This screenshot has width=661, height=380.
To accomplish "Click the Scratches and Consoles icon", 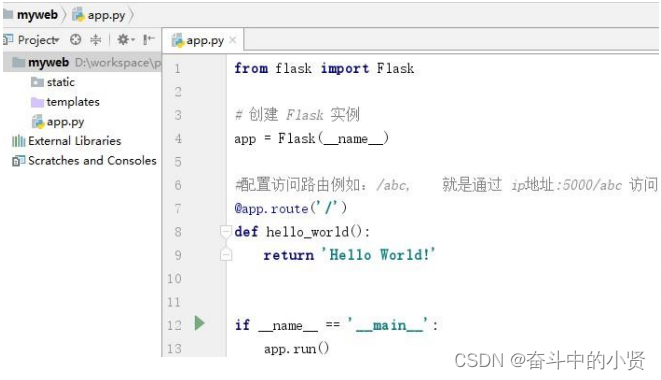I will pos(19,161).
